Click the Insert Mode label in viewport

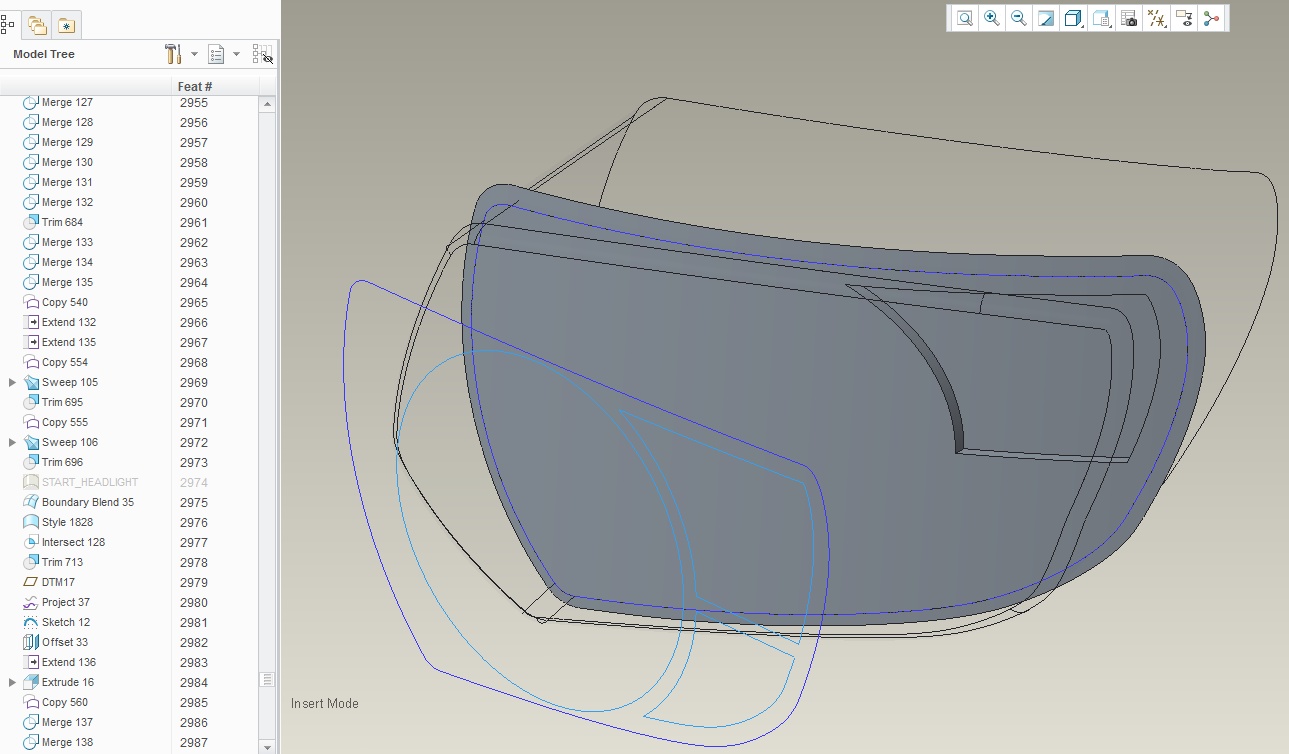pyautogui.click(x=325, y=704)
